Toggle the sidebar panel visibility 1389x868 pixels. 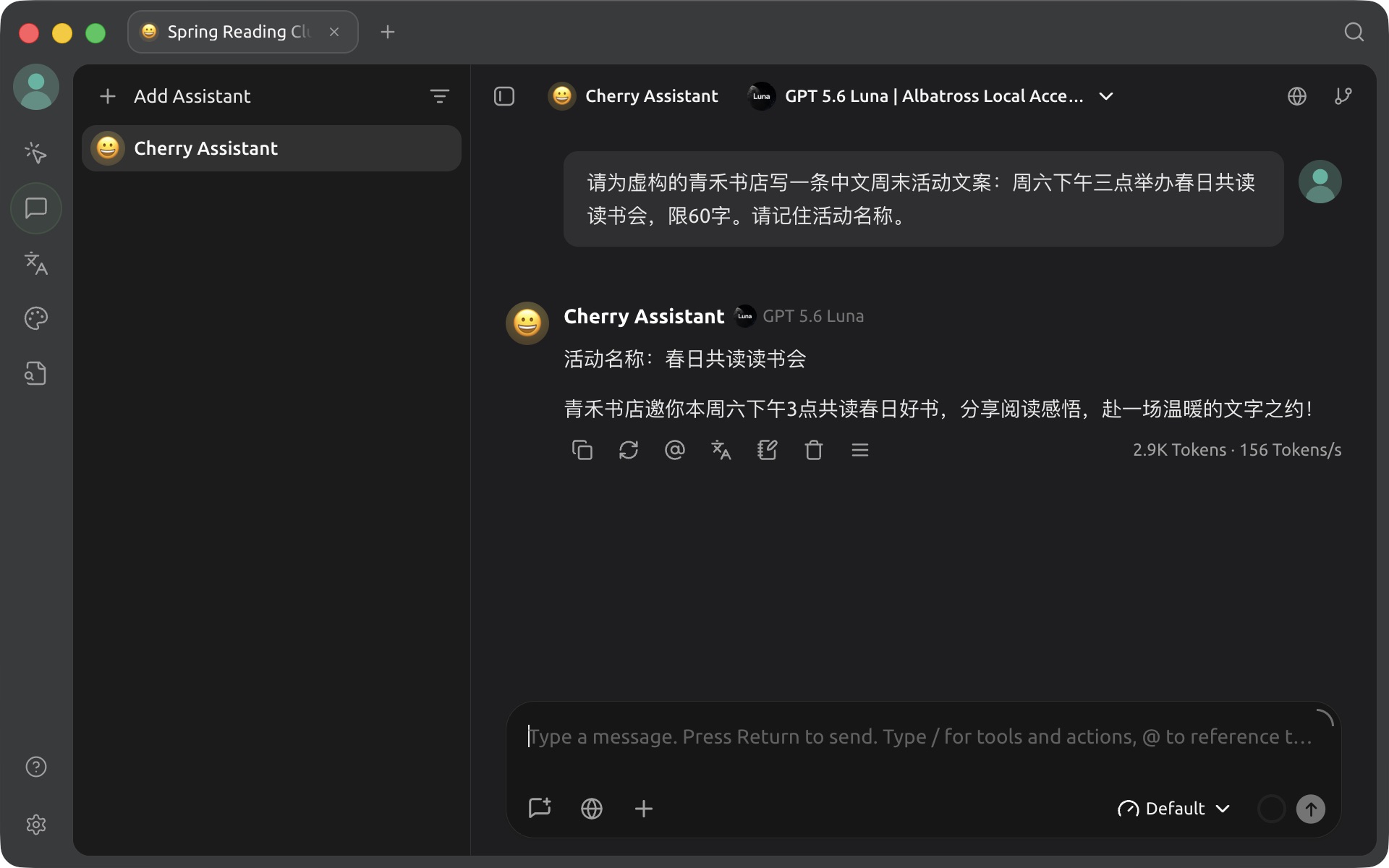point(504,96)
